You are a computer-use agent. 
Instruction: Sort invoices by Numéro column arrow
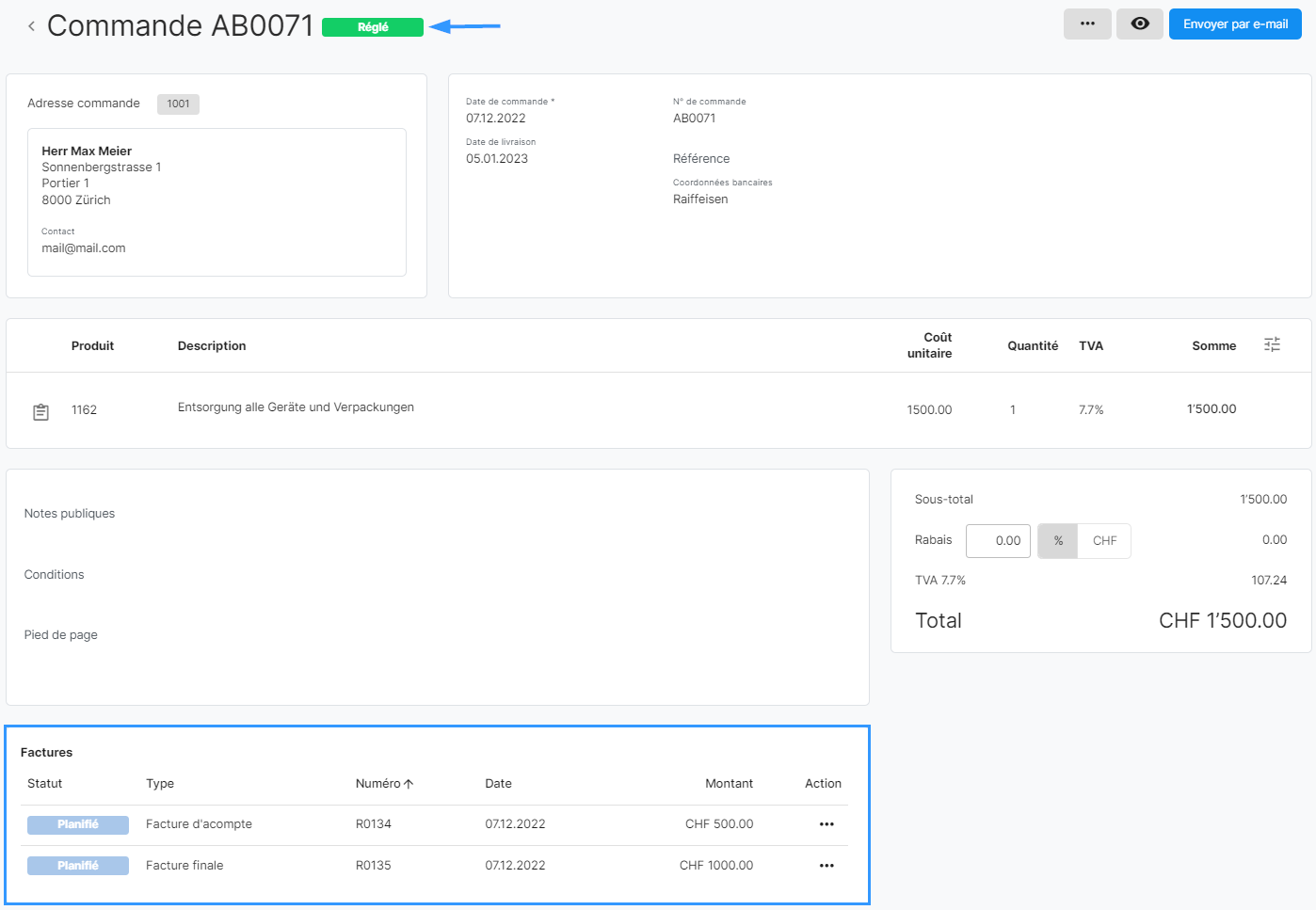point(409,784)
